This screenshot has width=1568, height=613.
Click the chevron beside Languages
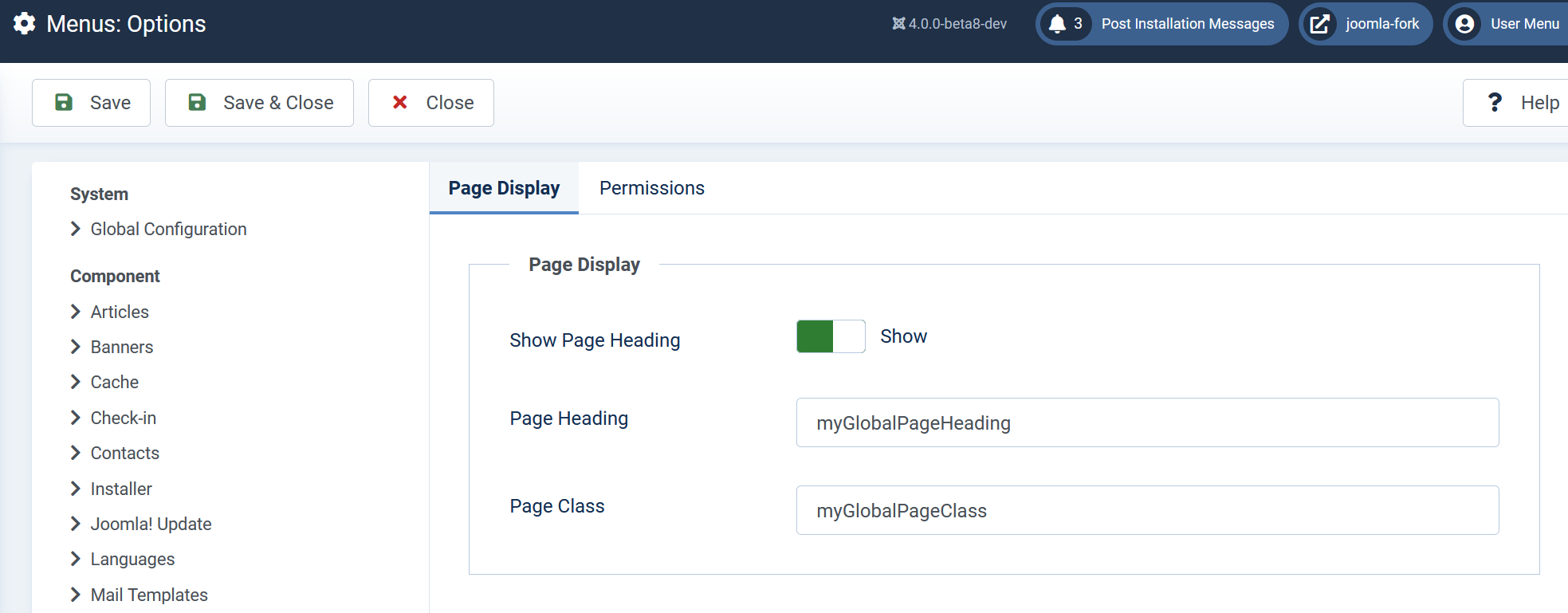[x=76, y=559]
